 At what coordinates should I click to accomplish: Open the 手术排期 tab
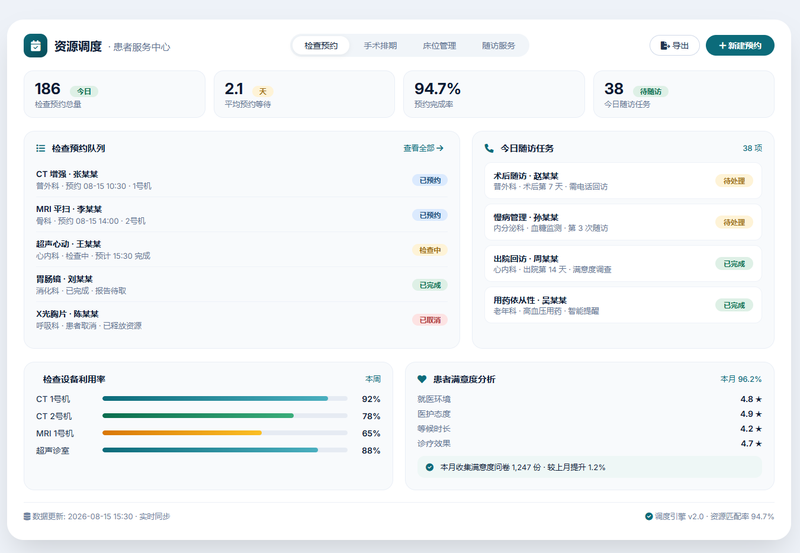coord(380,45)
